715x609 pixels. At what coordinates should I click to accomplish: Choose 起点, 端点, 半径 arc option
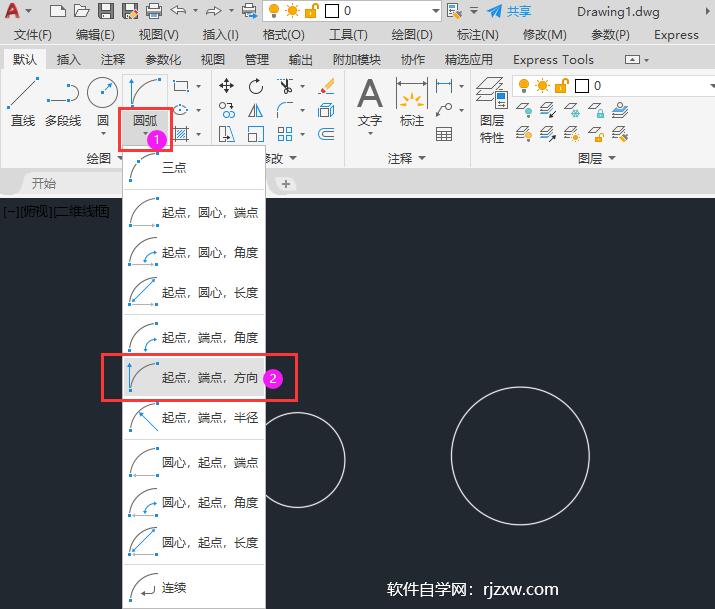point(194,418)
